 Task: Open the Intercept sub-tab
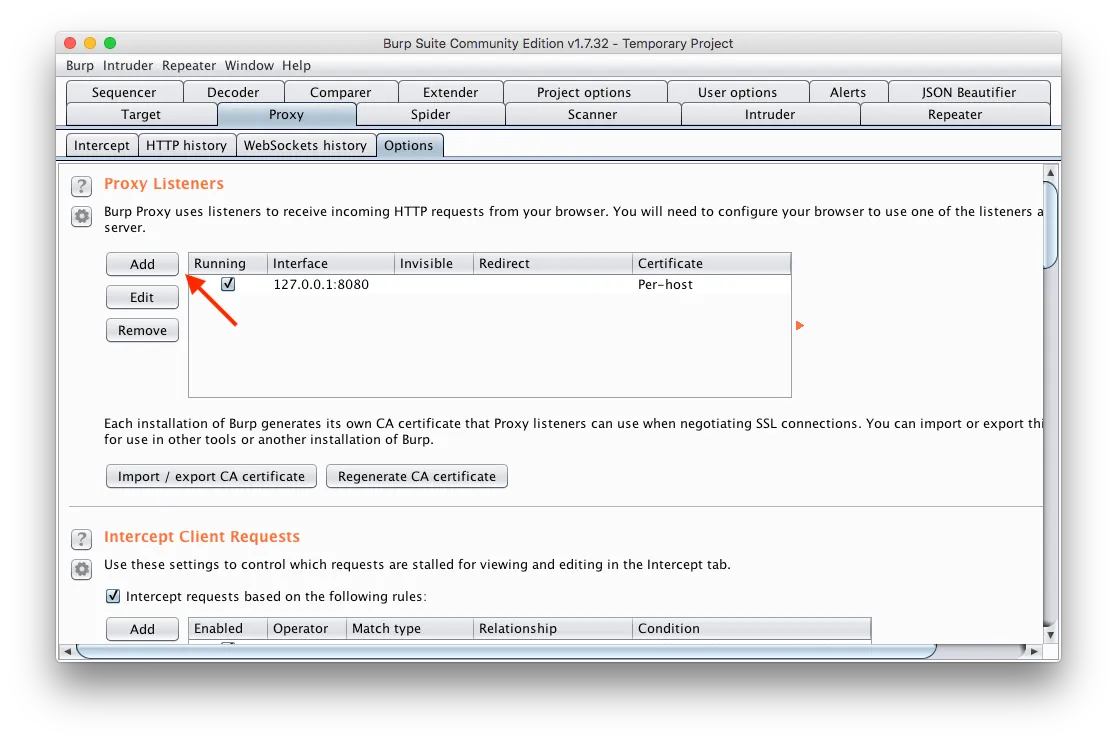(x=102, y=145)
